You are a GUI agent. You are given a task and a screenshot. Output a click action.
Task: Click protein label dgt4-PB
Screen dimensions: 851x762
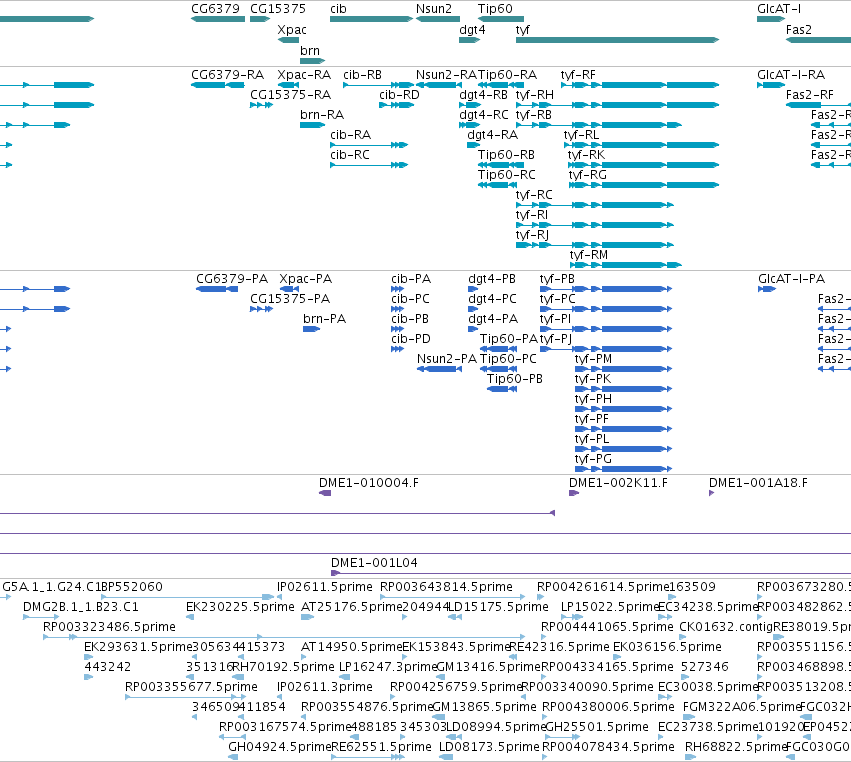(492, 279)
